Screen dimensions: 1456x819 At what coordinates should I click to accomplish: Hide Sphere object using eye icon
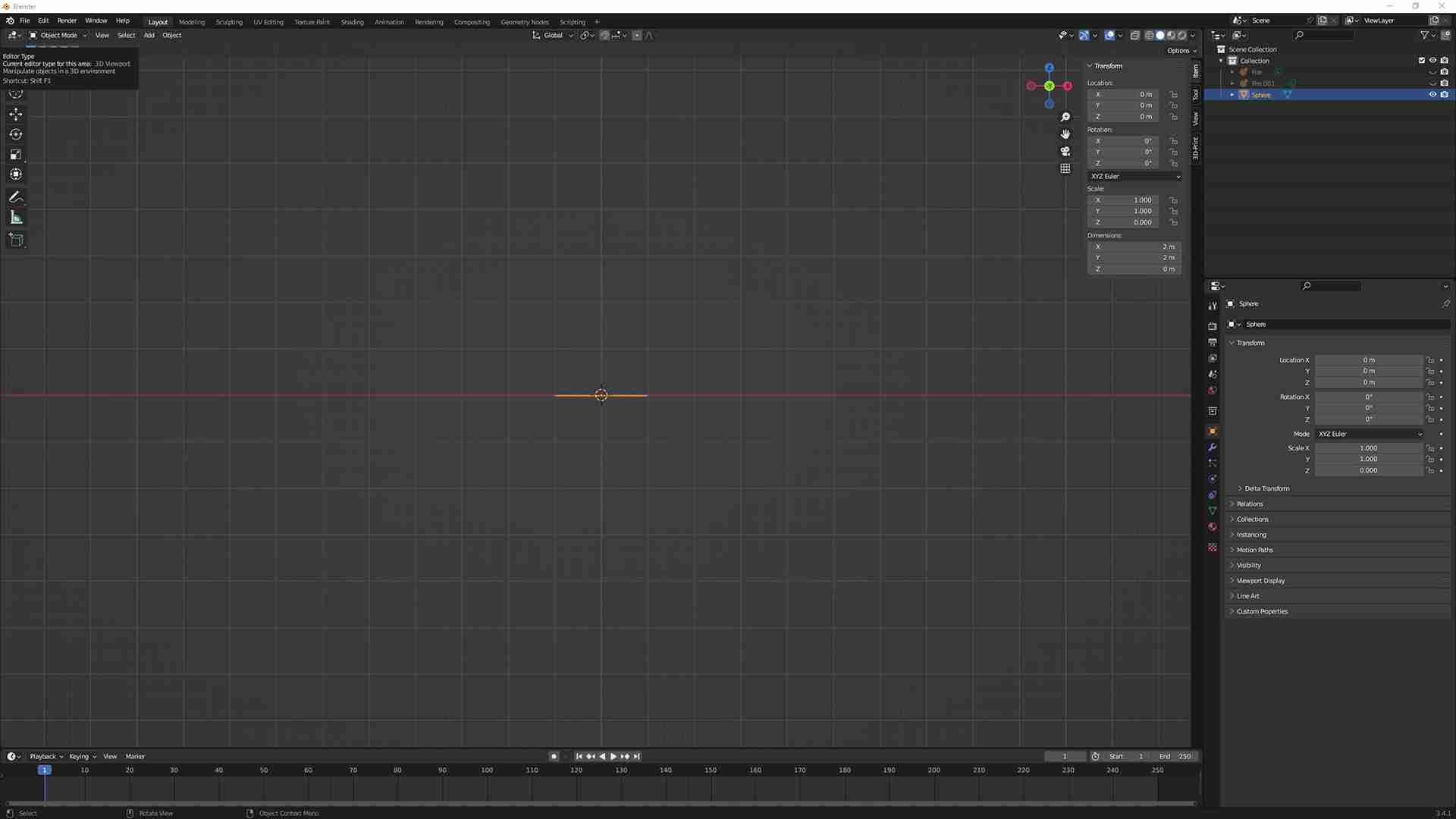coord(1432,95)
